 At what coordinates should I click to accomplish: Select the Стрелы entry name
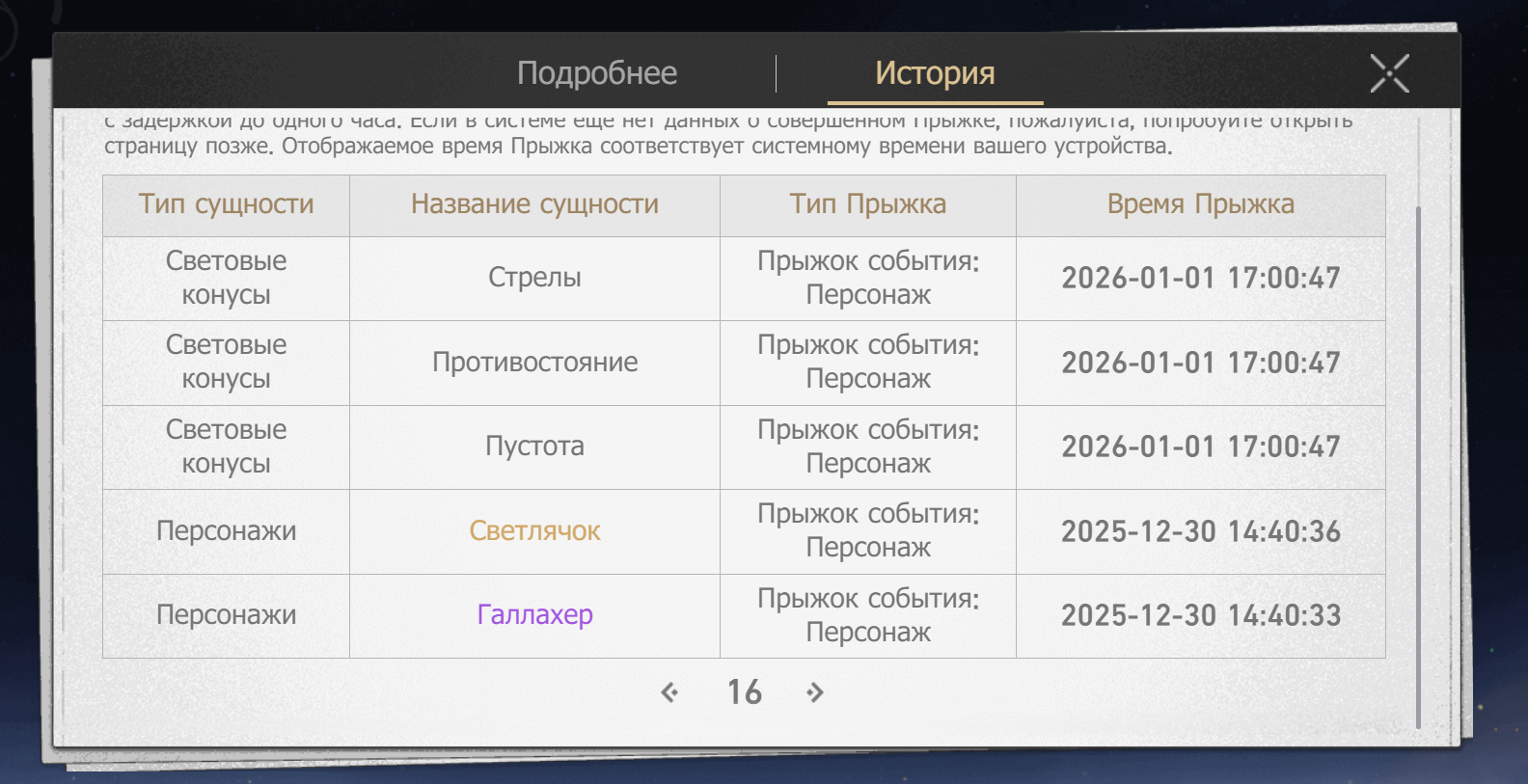534,278
